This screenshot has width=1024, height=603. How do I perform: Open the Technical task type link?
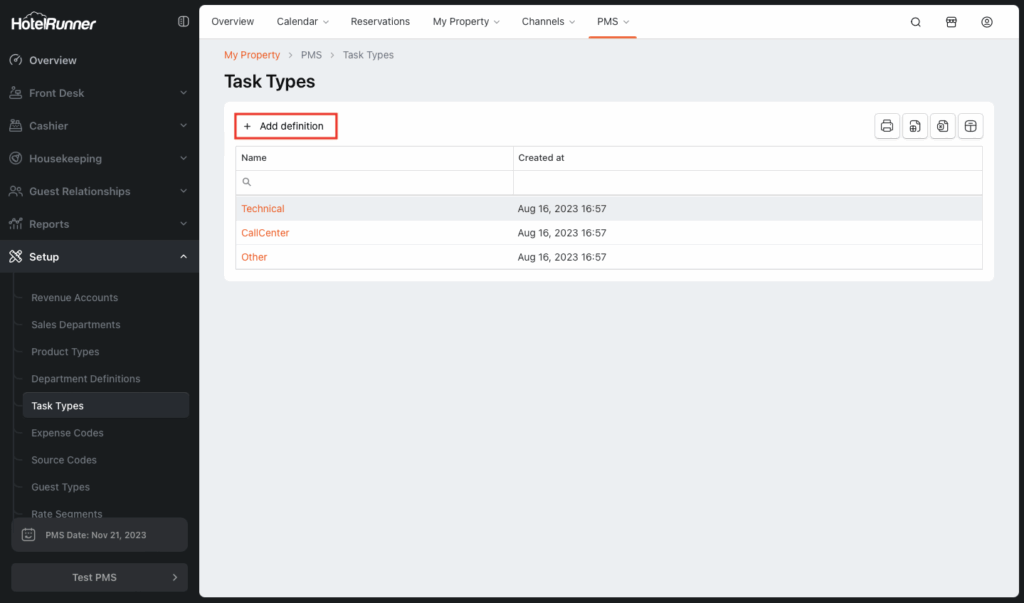click(x=263, y=209)
